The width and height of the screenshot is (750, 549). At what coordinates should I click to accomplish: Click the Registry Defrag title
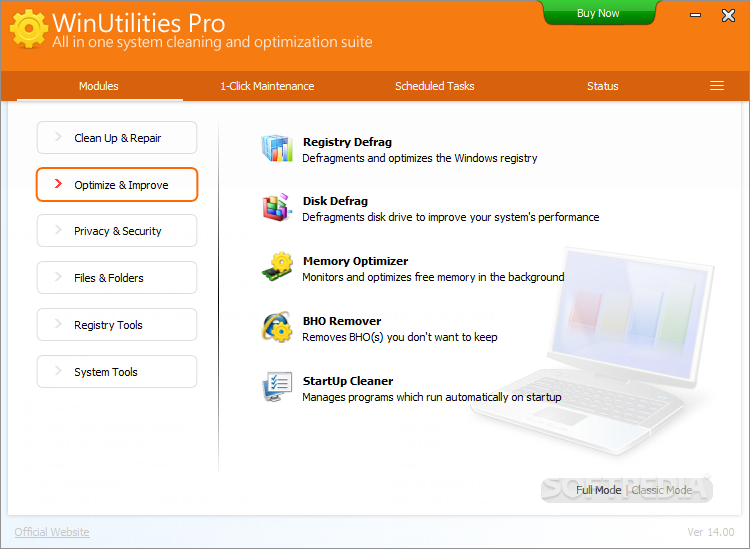click(x=347, y=142)
